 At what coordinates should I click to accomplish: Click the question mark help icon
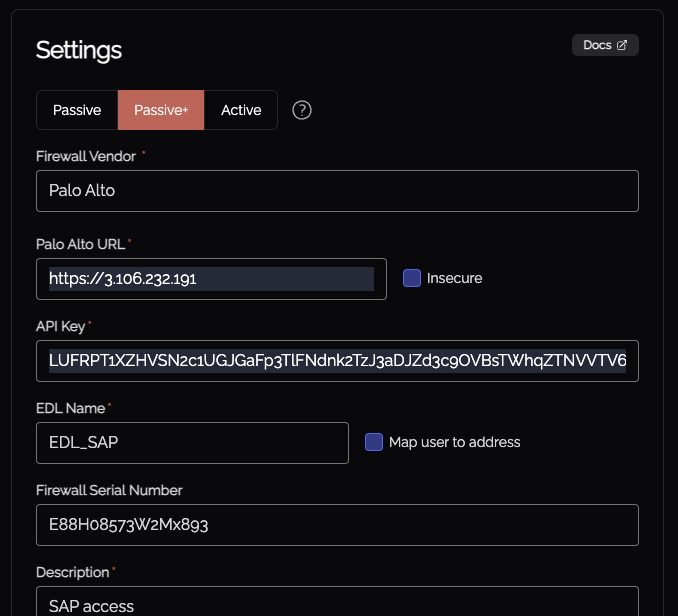302,110
